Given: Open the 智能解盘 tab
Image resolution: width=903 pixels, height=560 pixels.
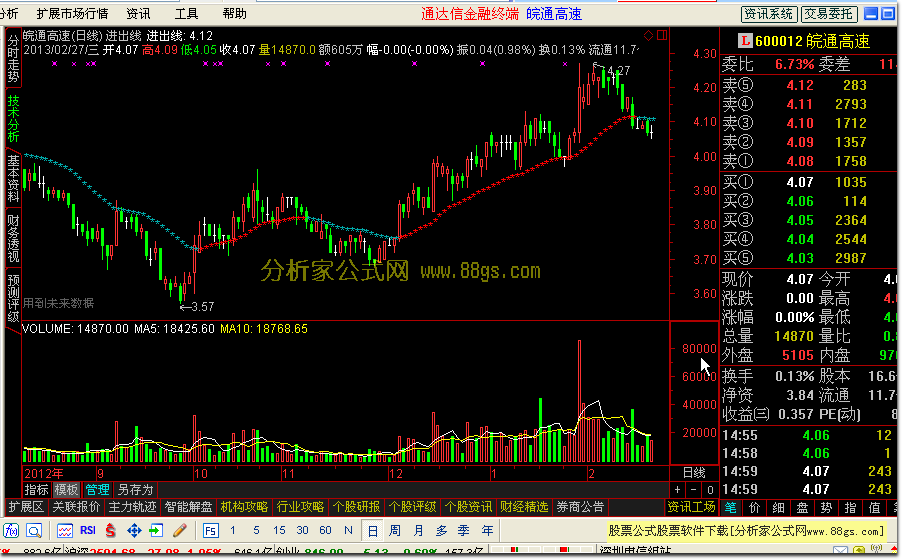Looking at the screenshot, I should click(x=188, y=507).
